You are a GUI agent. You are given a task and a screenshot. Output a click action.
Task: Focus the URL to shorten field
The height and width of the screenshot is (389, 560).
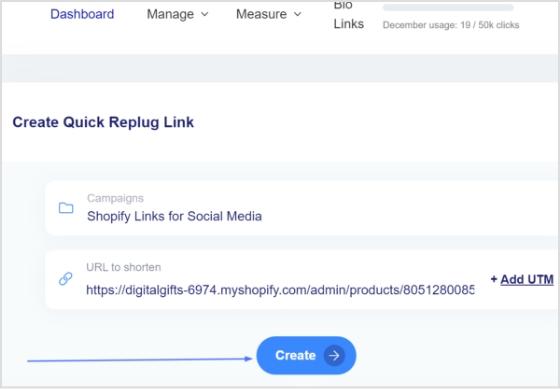pos(280,290)
